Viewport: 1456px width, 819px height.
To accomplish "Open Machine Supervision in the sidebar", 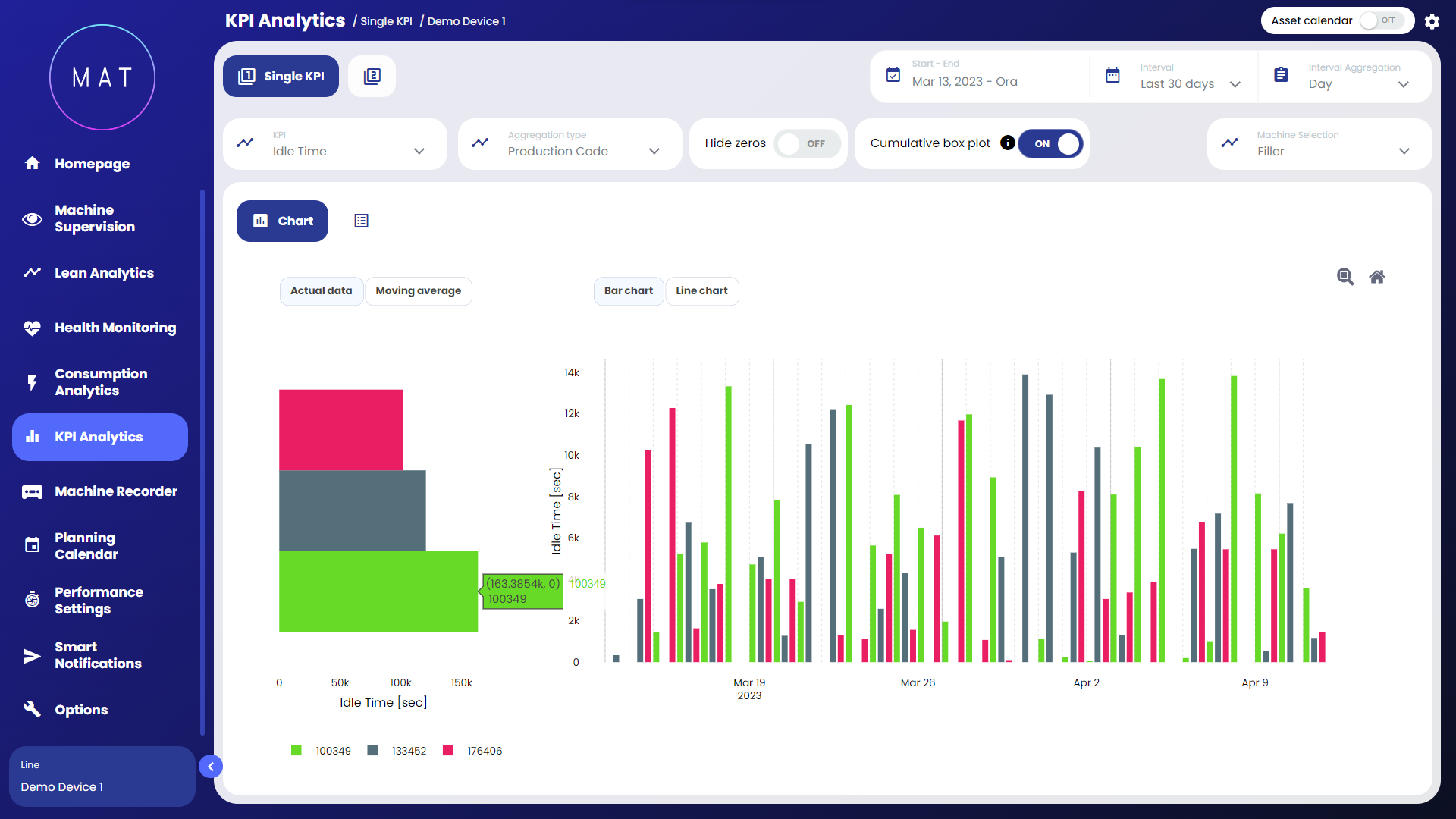I will [x=95, y=218].
